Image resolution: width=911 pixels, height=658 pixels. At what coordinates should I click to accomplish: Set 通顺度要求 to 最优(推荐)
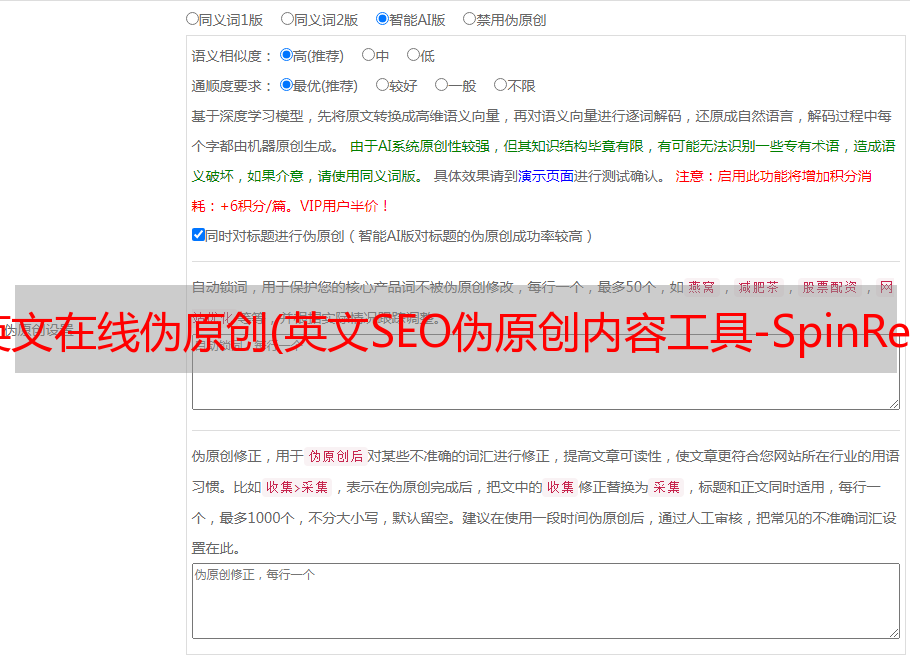coord(286,85)
